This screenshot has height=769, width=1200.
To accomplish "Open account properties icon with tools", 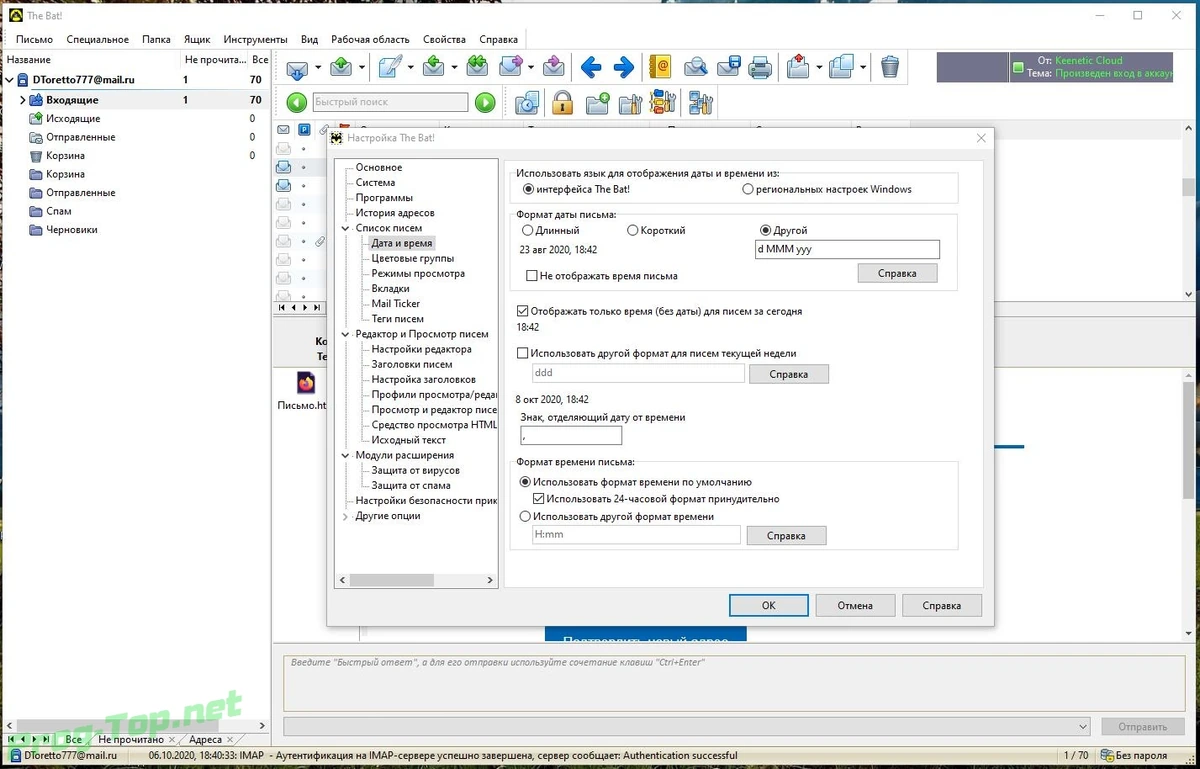I will (x=700, y=102).
